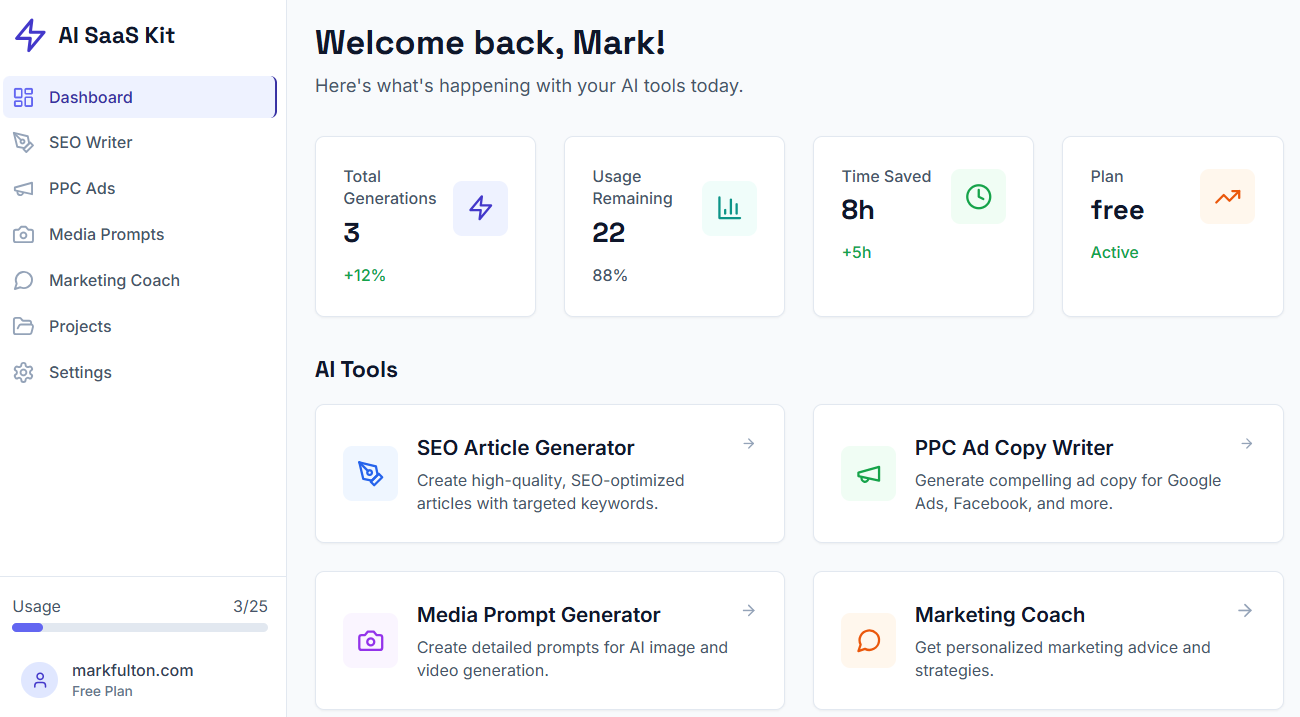The height and width of the screenshot is (717, 1300).
Task: Open PPC Ad Copy Writer via its arrow
Action: coord(1246,444)
